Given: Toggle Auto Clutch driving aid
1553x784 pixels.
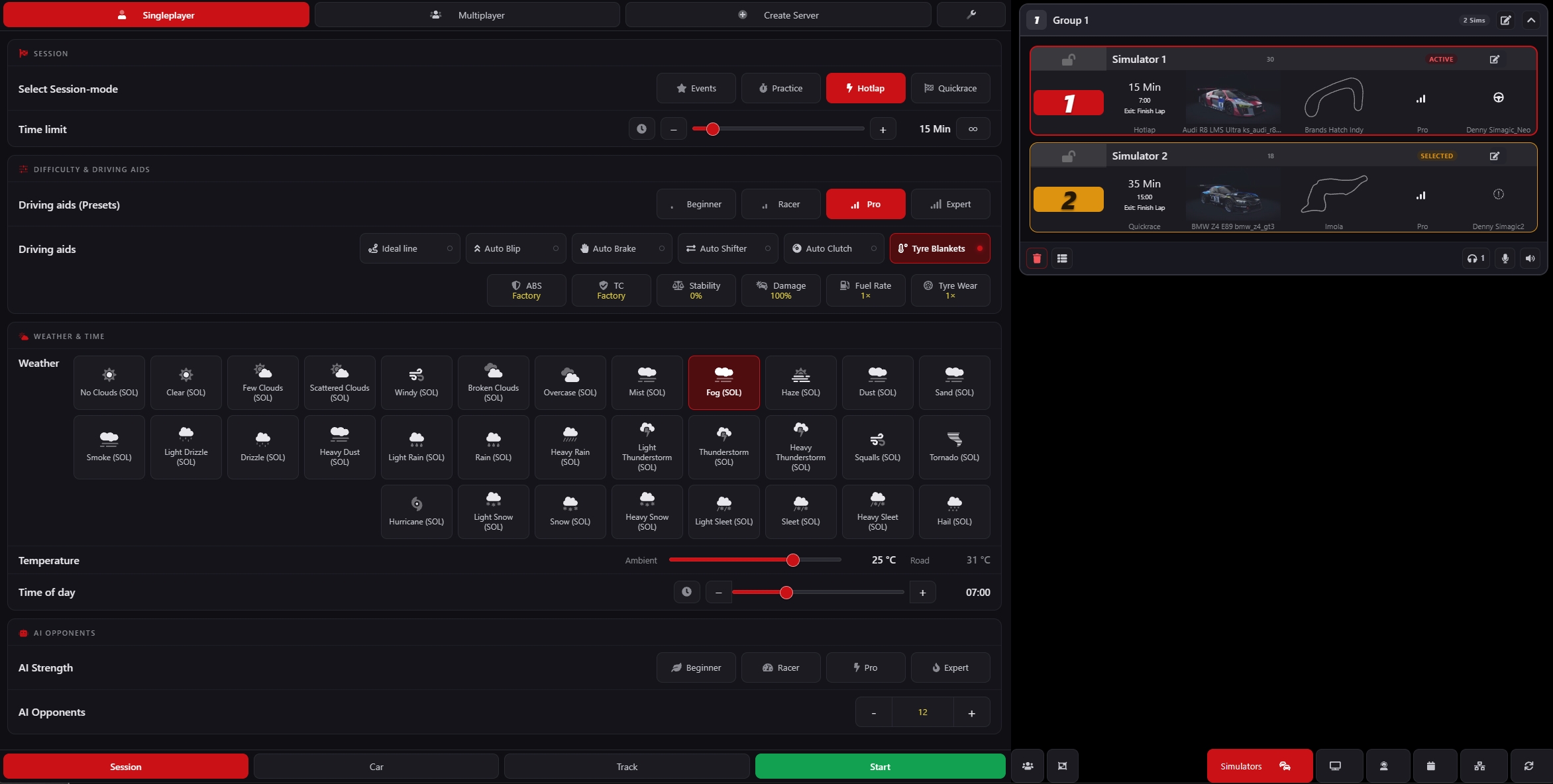Looking at the screenshot, I should [x=833, y=248].
